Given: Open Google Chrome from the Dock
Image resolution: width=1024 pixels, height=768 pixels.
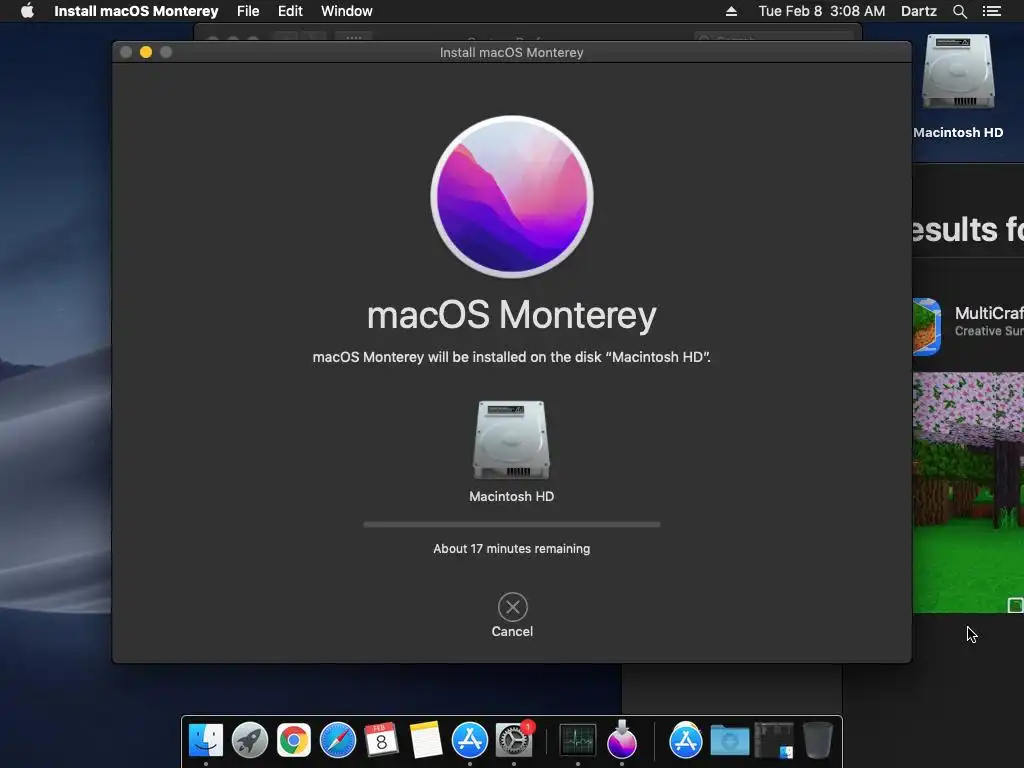Looking at the screenshot, I should (x=294, y=740).
